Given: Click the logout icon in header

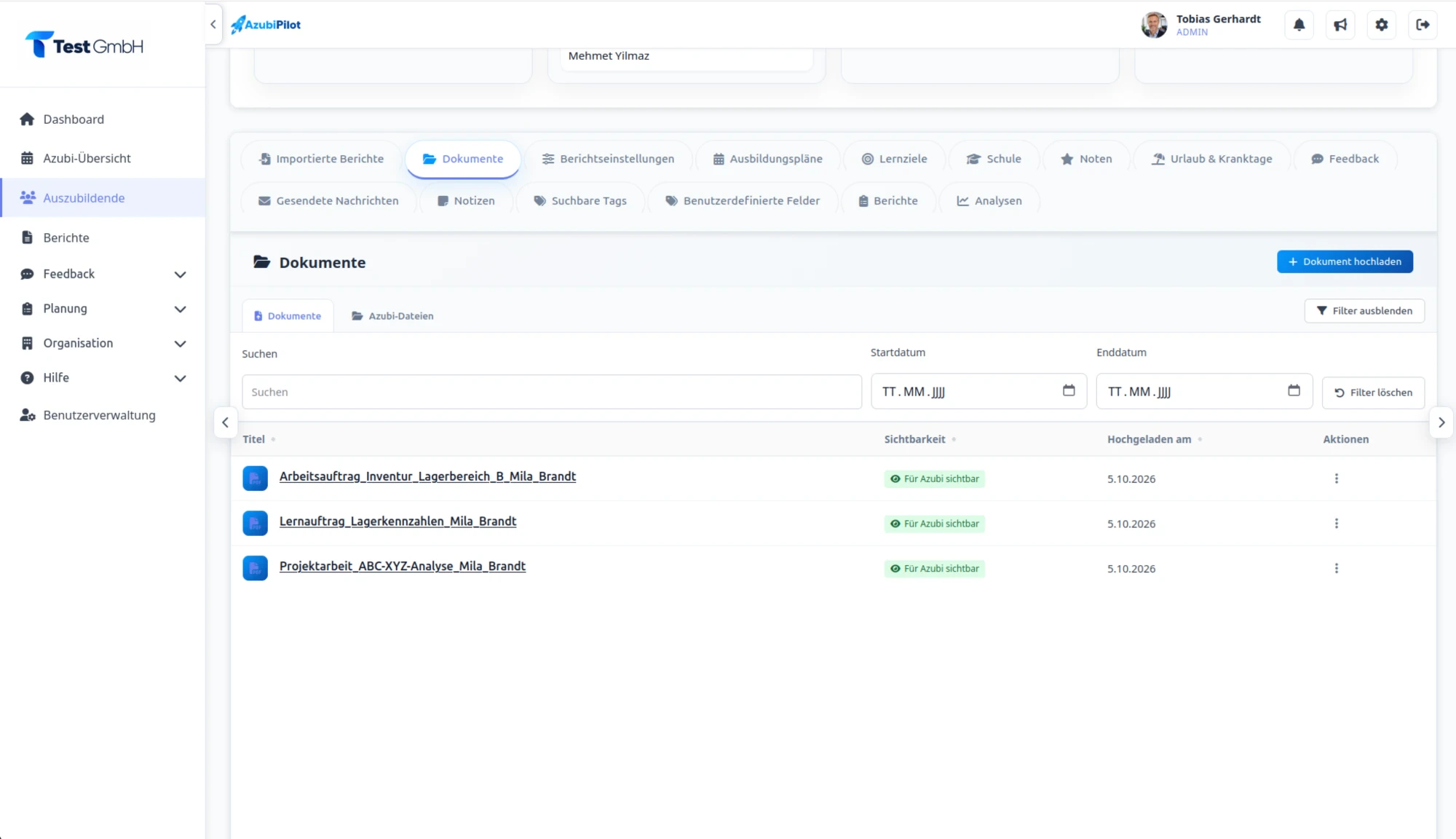Looking at the screenshot, I should (x=1423, y=25).
